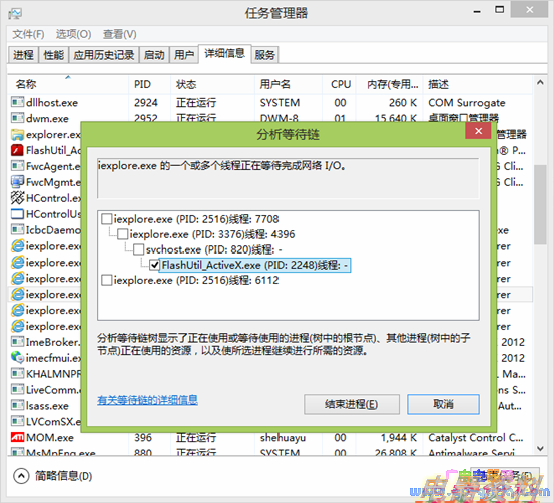
Task: Click the 取消 button
Action: pos(443,404)
